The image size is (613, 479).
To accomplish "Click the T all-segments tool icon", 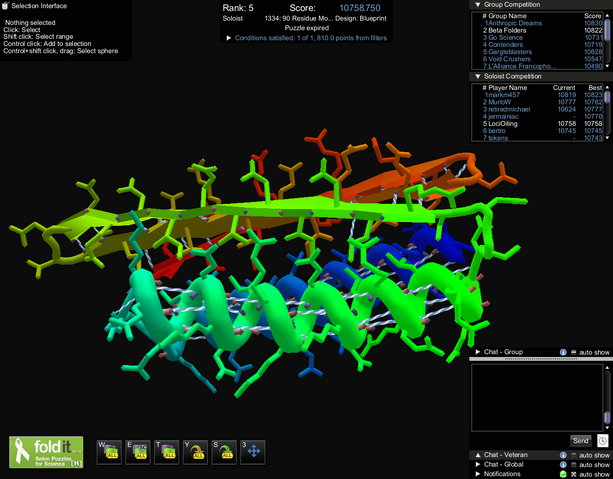I will pyautogui.click(x=167, y=452).
